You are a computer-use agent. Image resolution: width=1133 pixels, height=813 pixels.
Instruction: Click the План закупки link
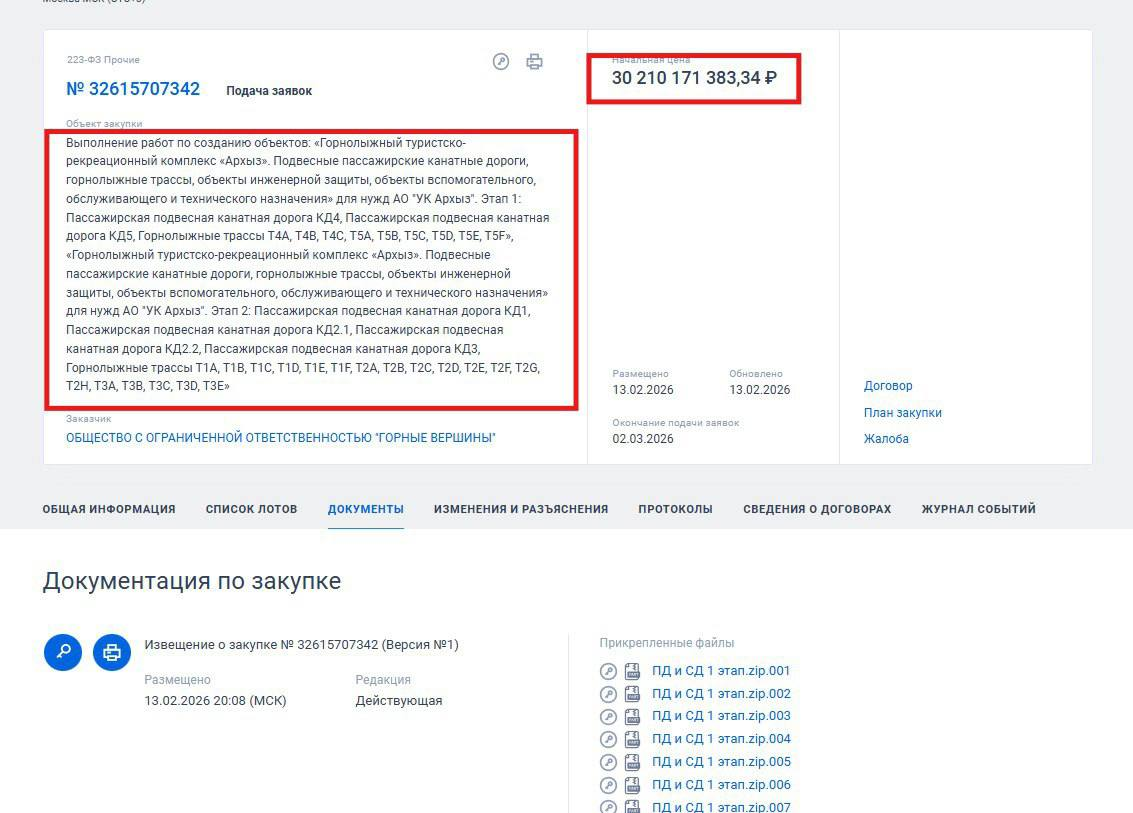902,413
